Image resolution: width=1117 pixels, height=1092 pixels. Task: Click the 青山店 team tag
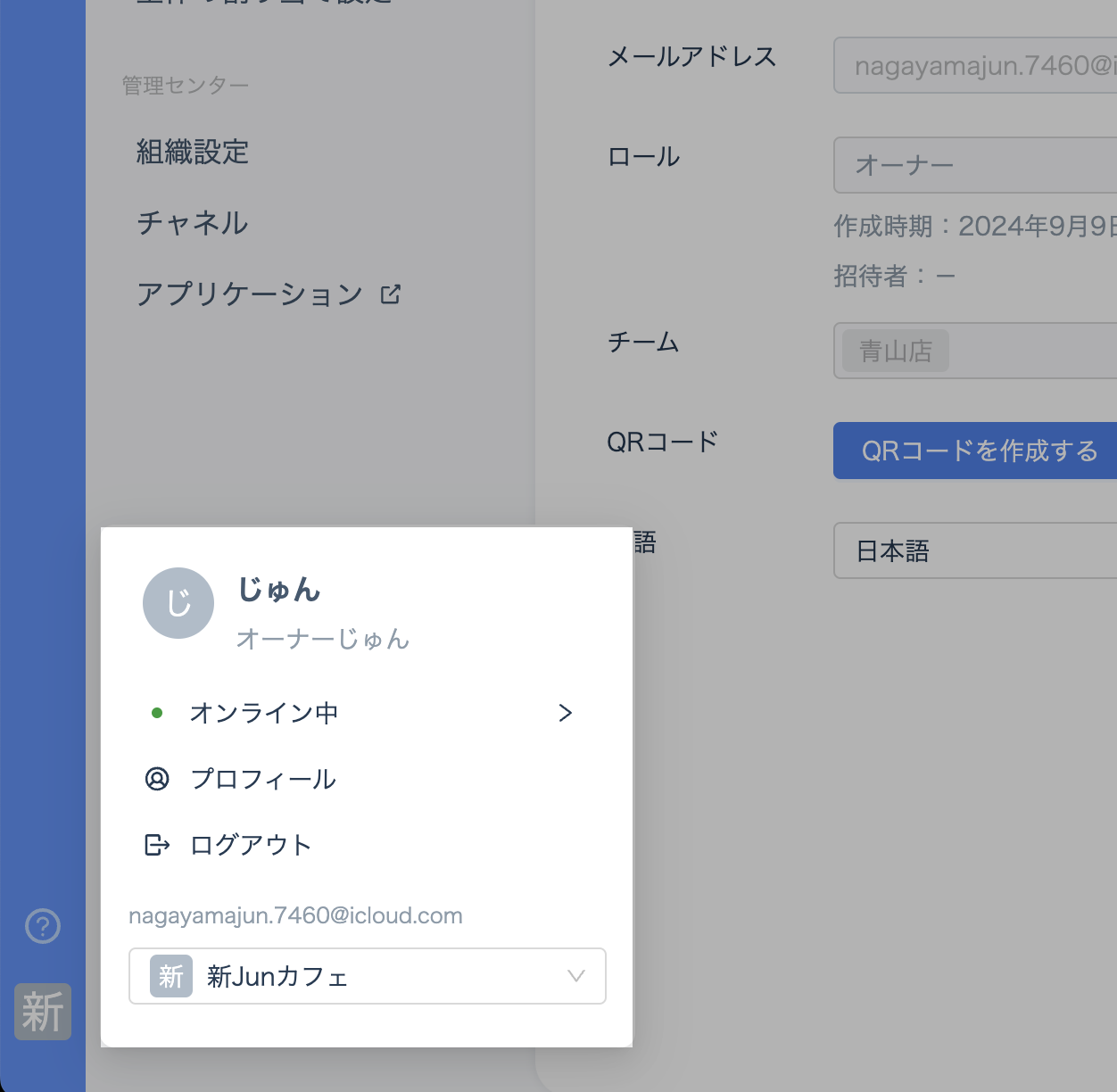coord(896,352)
